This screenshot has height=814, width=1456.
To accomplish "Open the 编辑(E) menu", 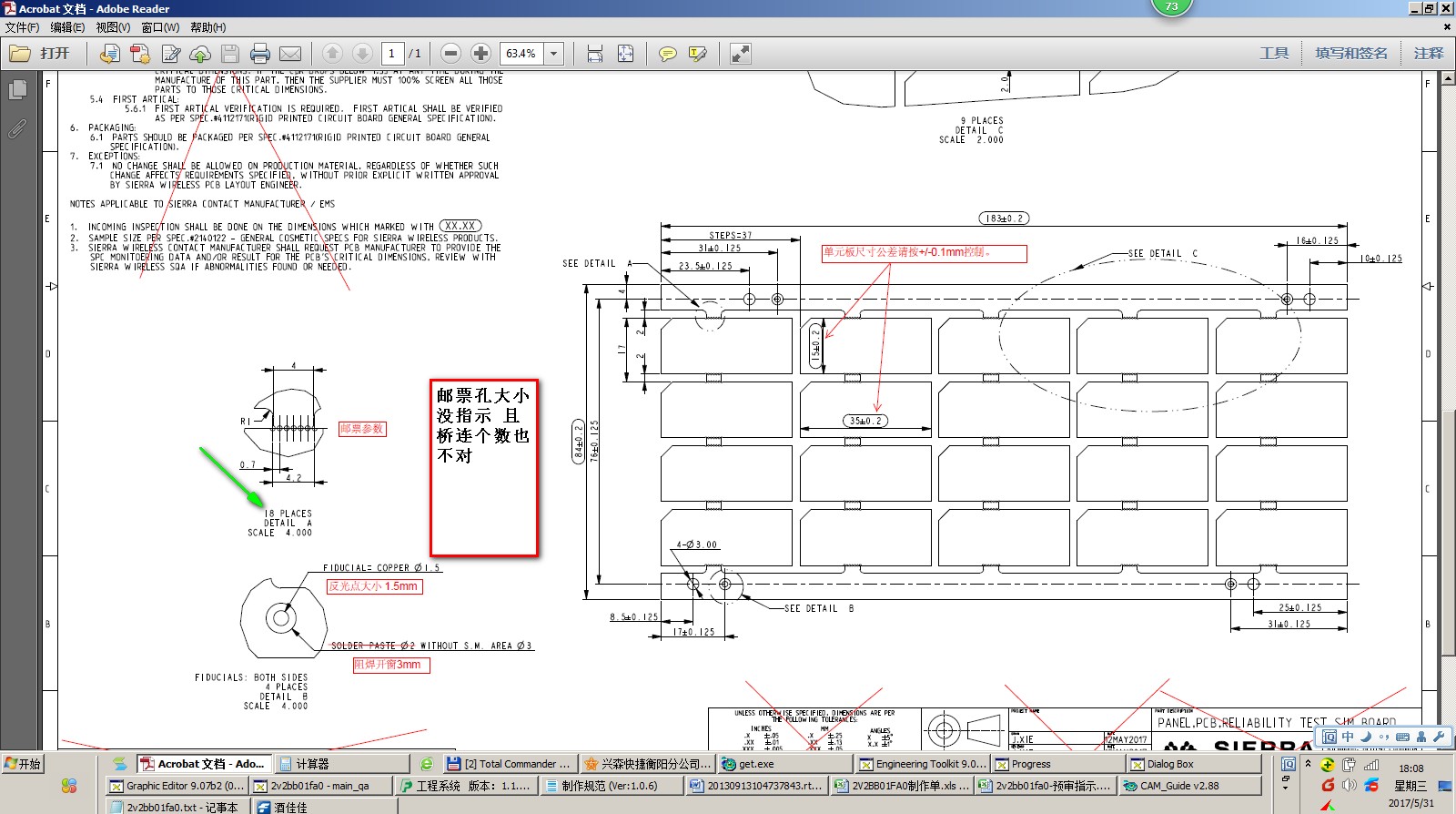I will pyautogui.click(x=68, y=27).
